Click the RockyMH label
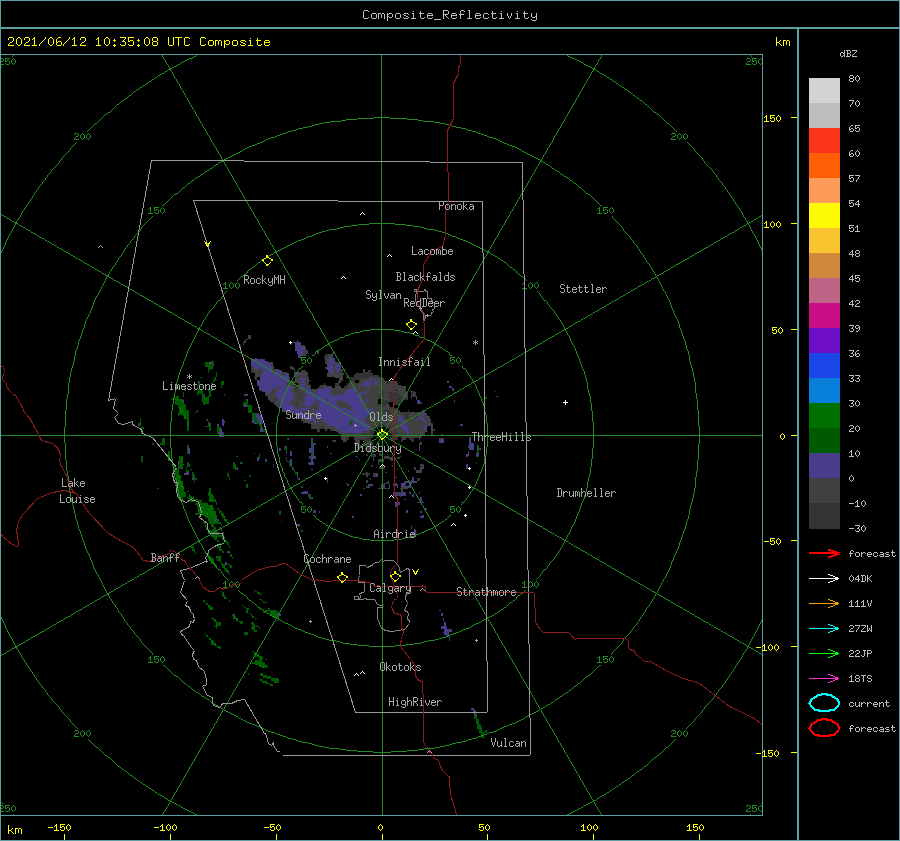 pos(264,280)
